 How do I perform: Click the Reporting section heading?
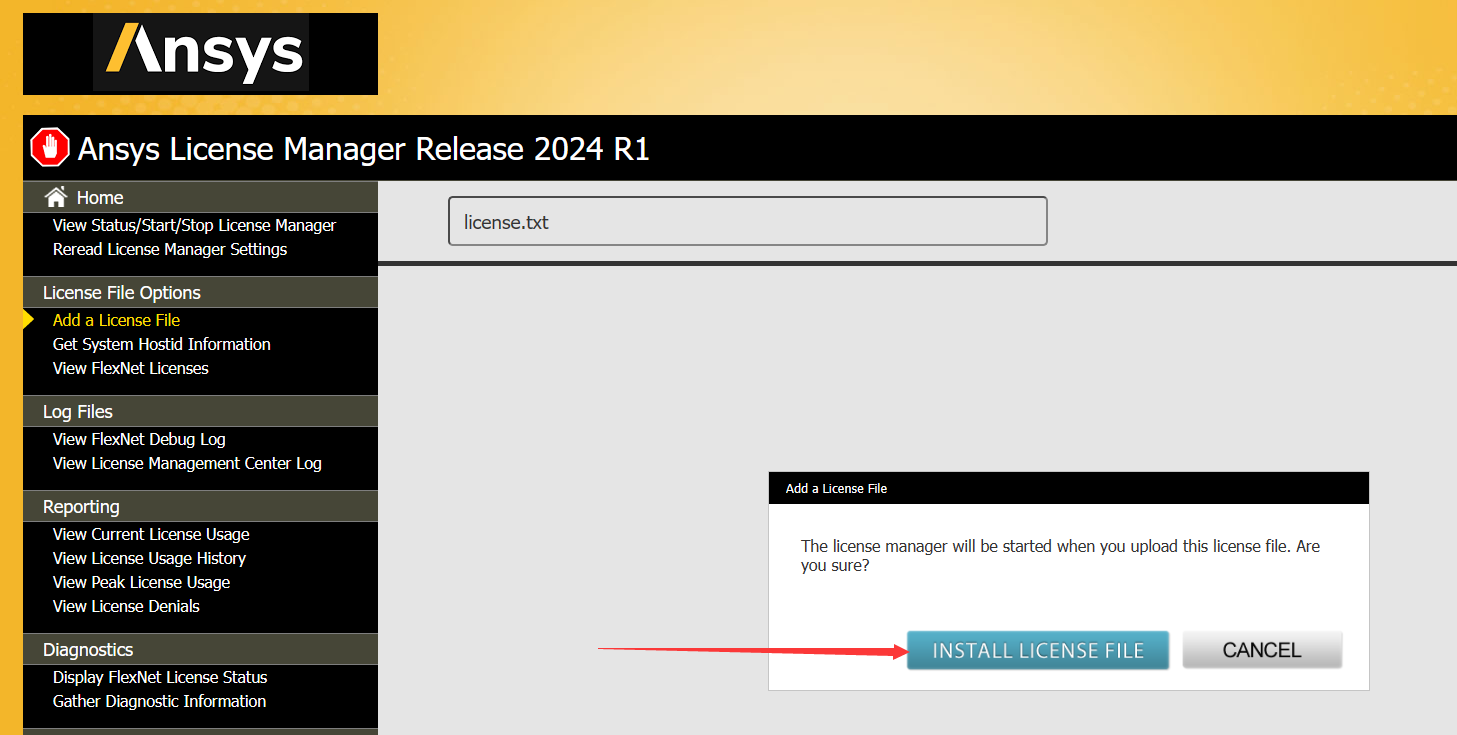click(81, 506)
